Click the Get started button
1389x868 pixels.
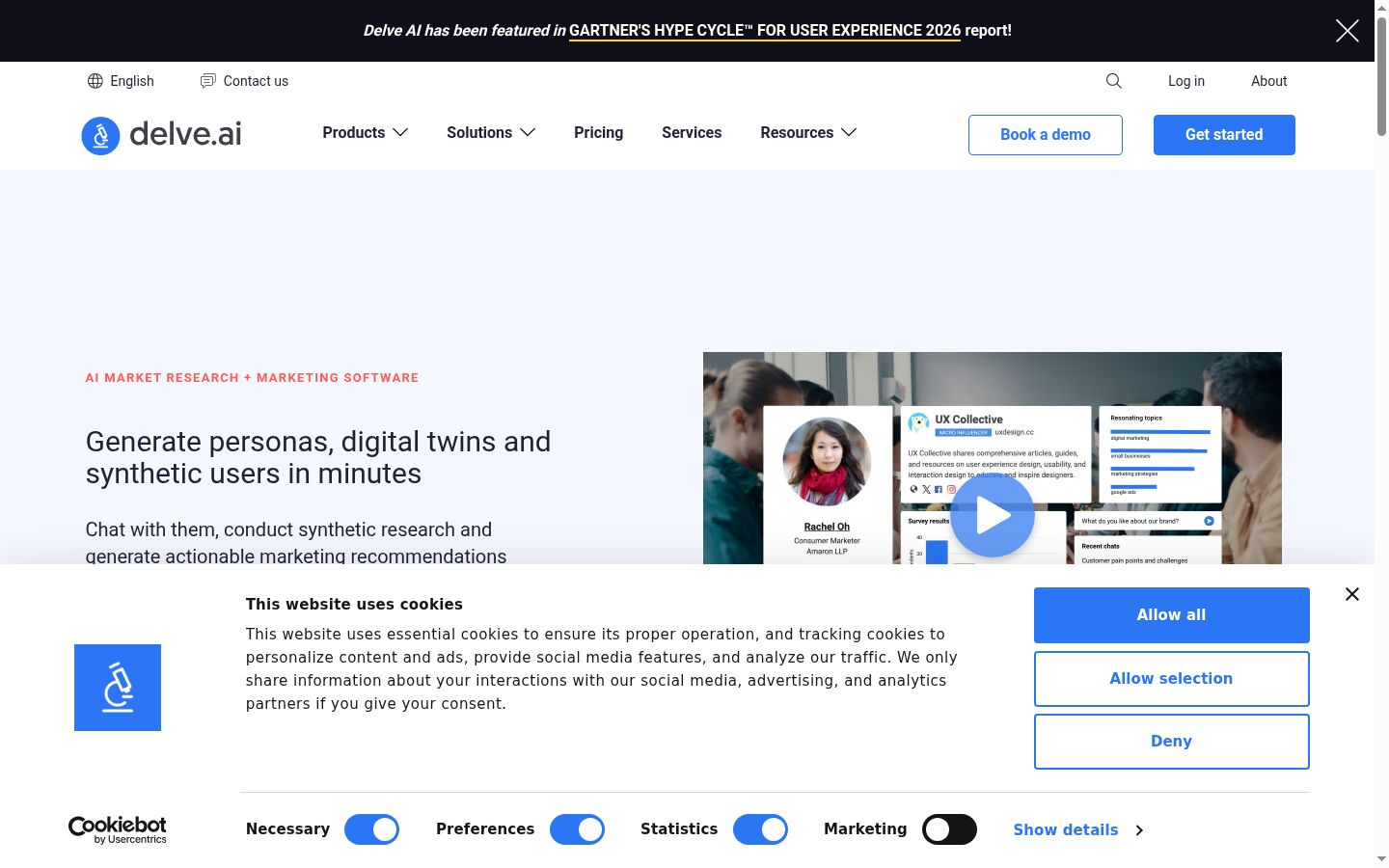click(x=1224, y=135)
